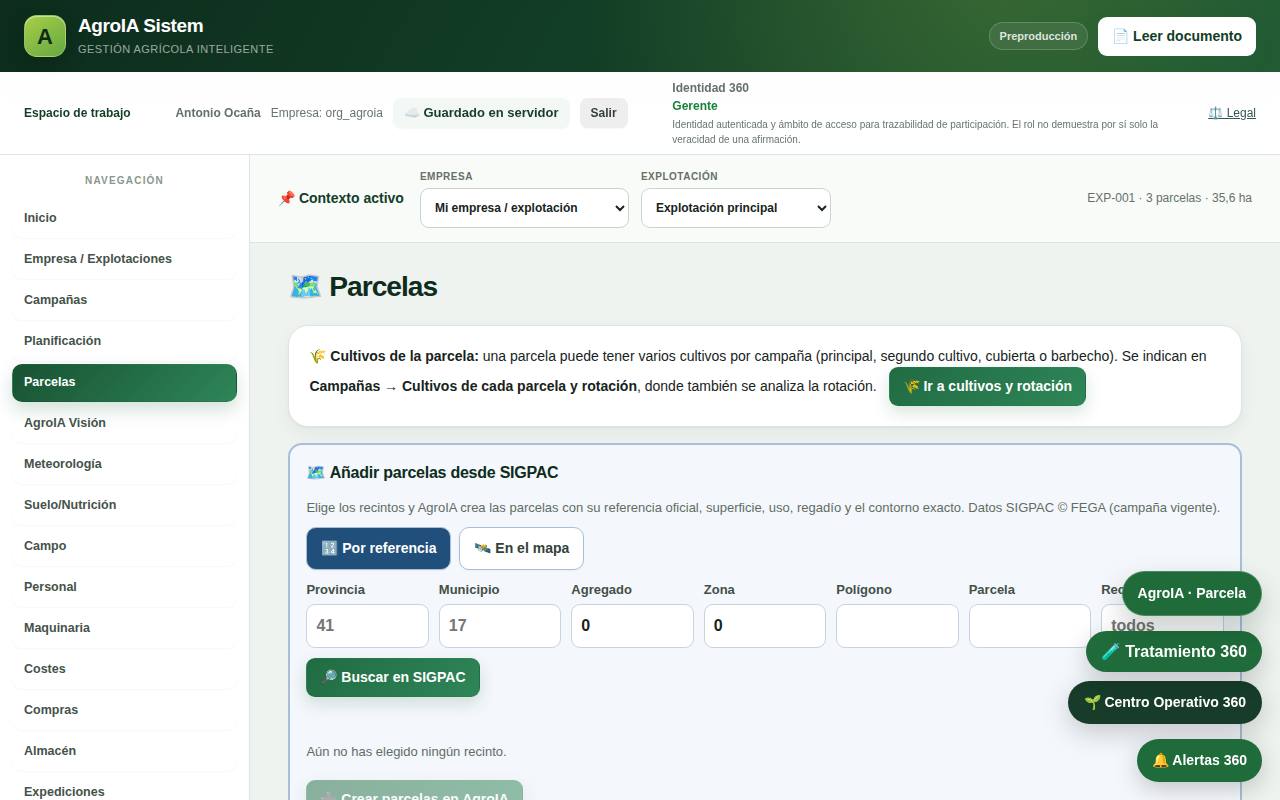Click Ir a cultivos y rotación button
The image size is (1280, 800).
(987, 386)
